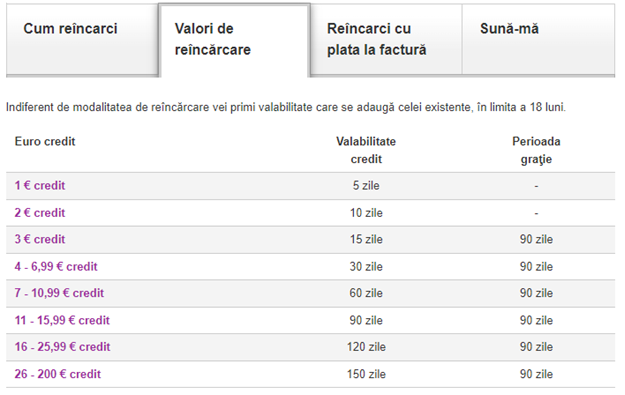Viewport: 625px width, 395px height.
Task: Open the 4 - 6,99 € credit link
Action: coord(56,267)
